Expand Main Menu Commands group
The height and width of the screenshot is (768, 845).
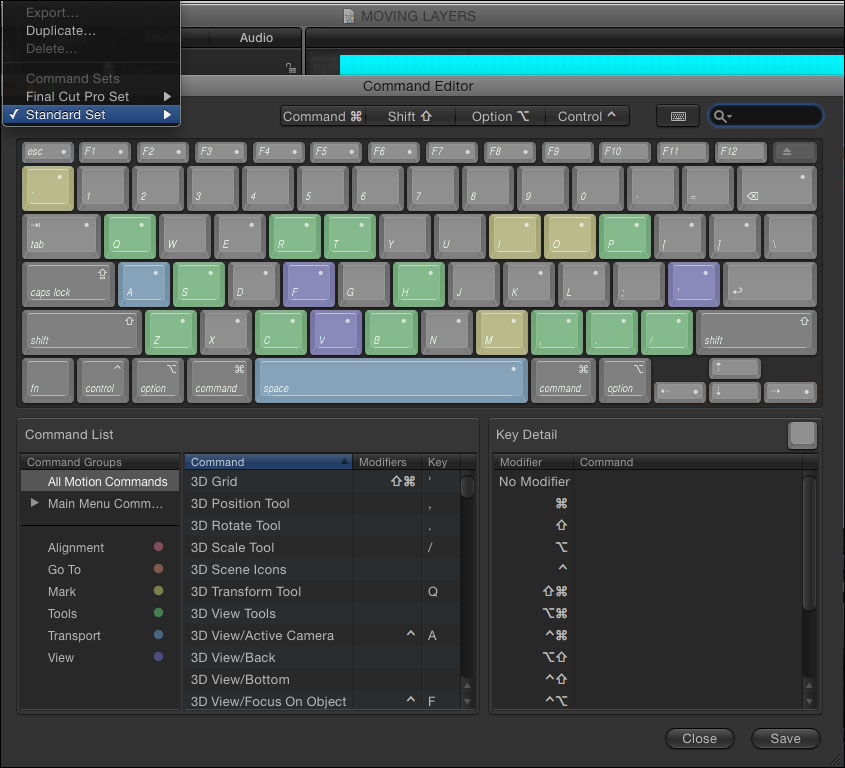pos(35,504)
